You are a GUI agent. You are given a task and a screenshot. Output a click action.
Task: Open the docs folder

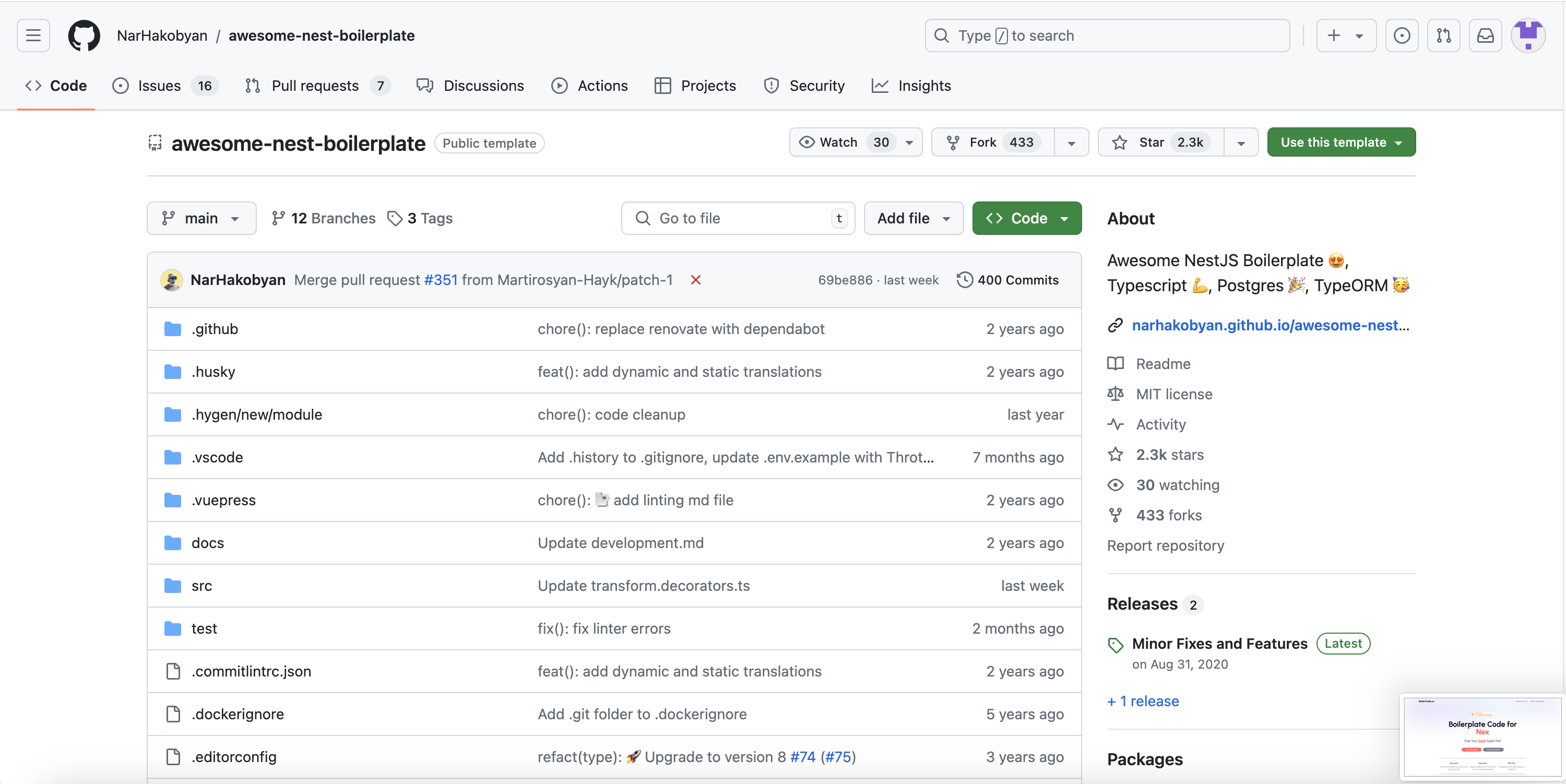208,543
